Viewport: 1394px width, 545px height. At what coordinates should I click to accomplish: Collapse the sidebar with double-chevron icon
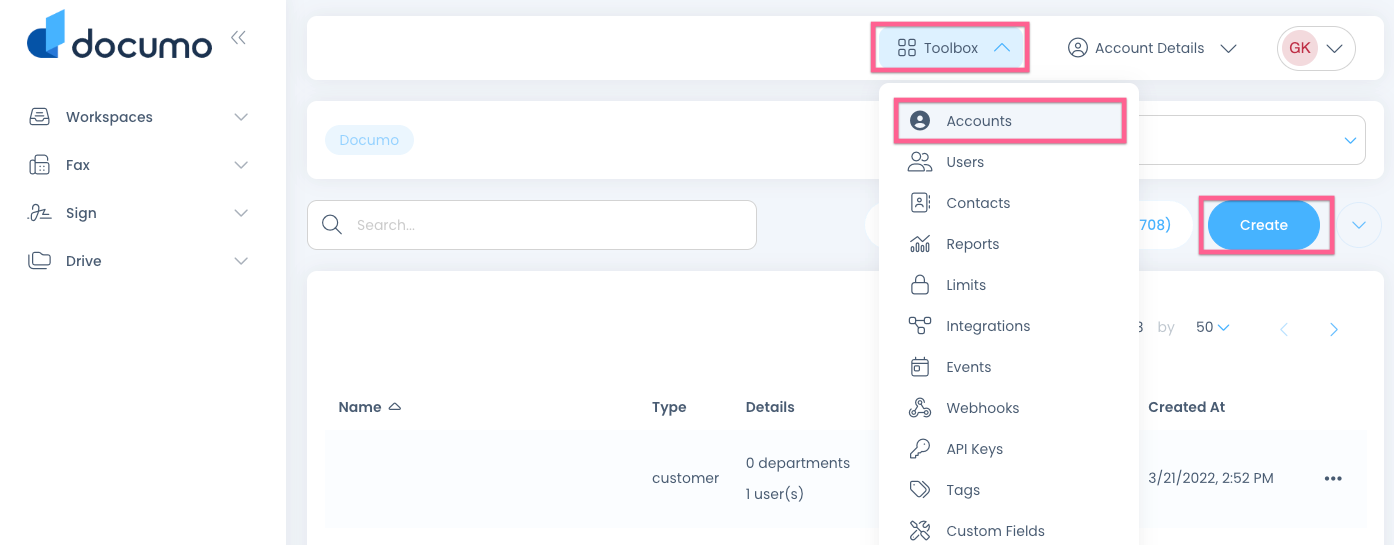[238, 38]
